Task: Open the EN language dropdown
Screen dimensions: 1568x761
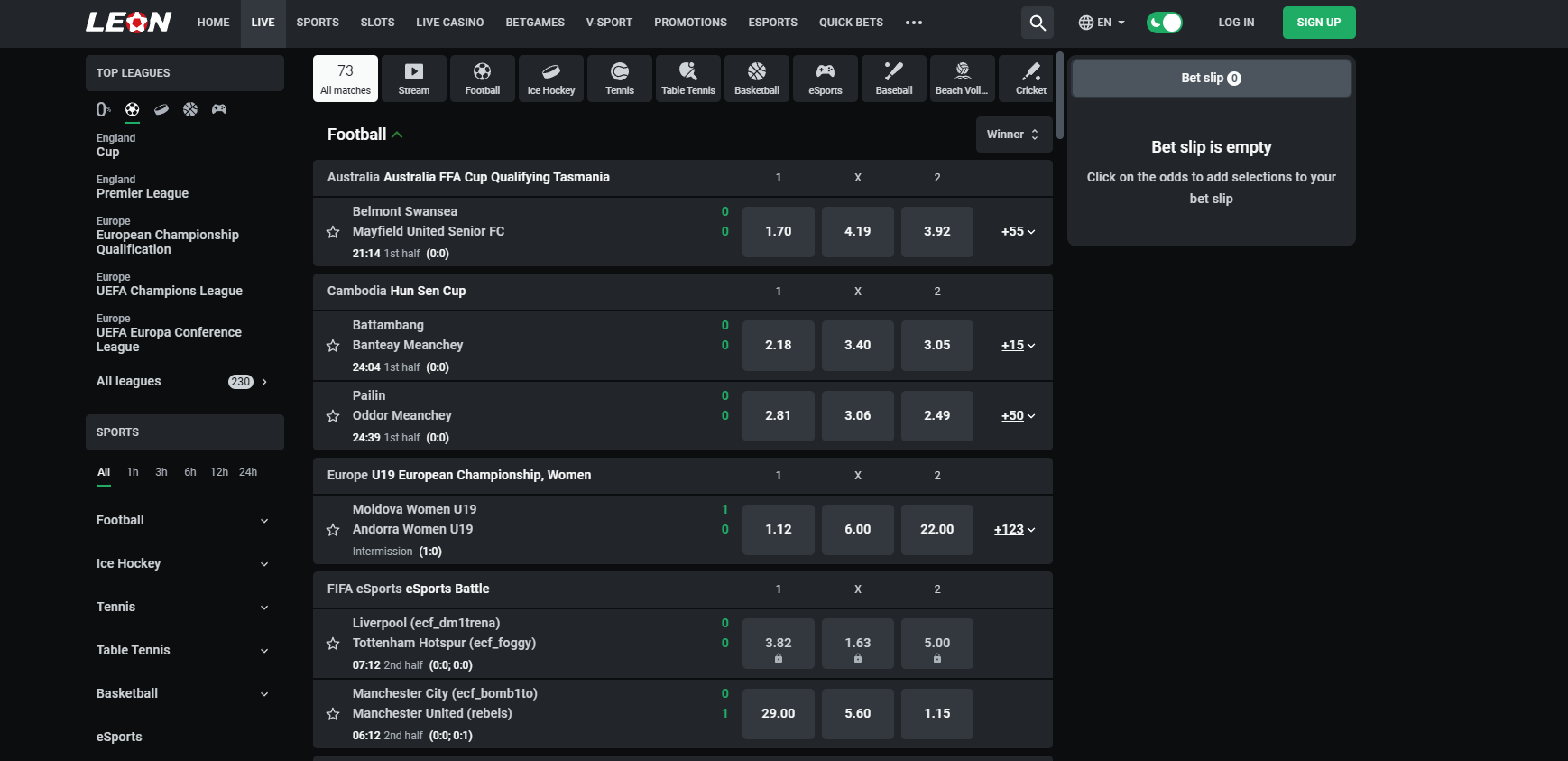Action: tap(1102, 23)
